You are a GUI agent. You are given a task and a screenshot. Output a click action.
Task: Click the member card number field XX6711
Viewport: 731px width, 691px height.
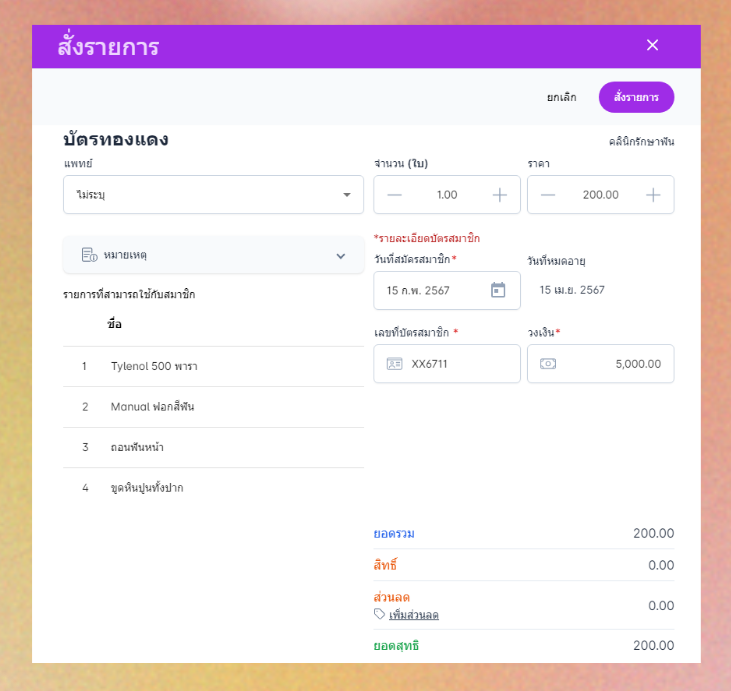pos(447,364)
